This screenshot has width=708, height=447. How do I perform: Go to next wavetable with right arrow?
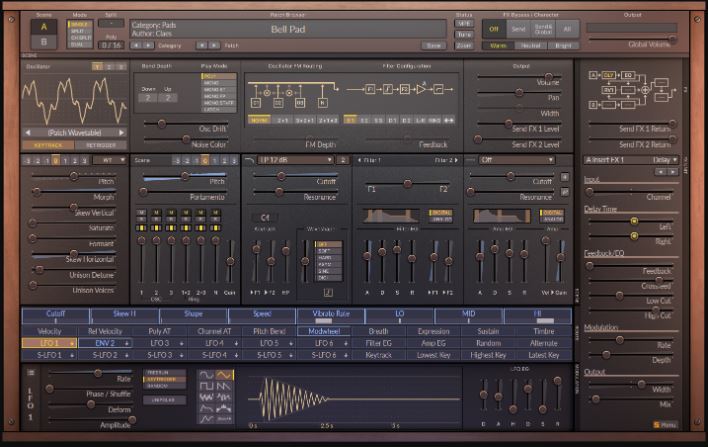(x=121, y=133)
